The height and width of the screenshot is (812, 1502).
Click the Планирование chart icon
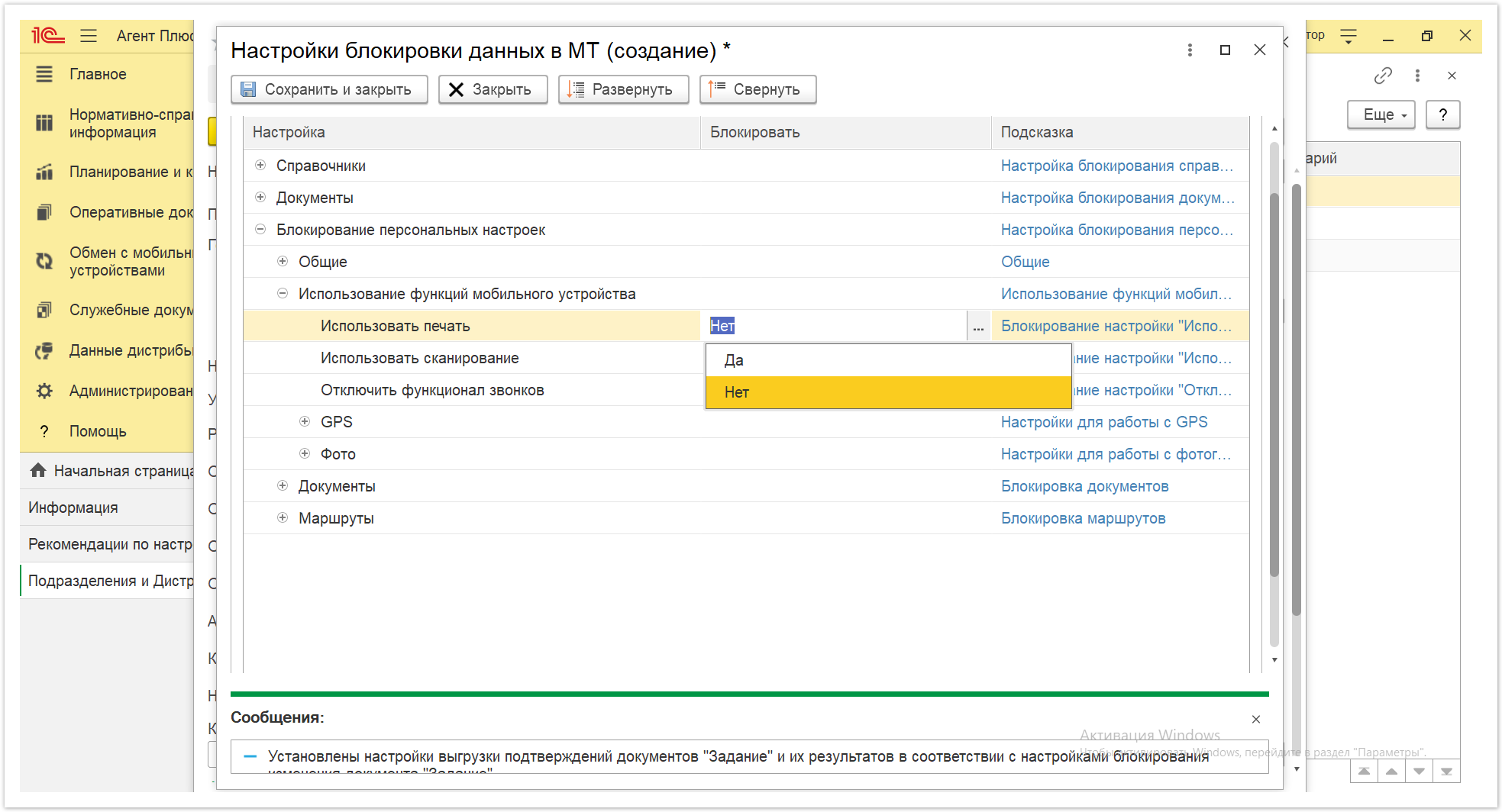point(44,172)
